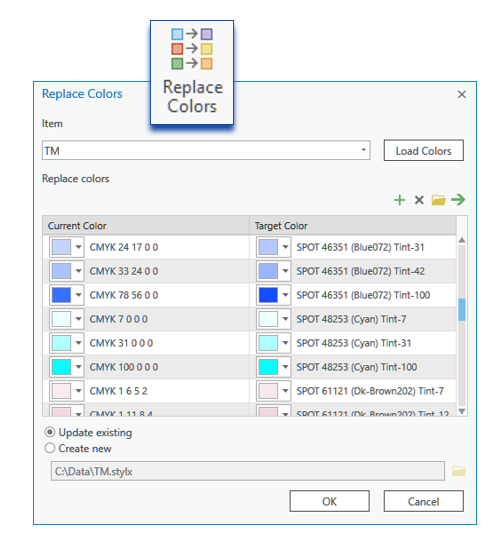
Task: Browse for output style folder icon
Action: 459,471
